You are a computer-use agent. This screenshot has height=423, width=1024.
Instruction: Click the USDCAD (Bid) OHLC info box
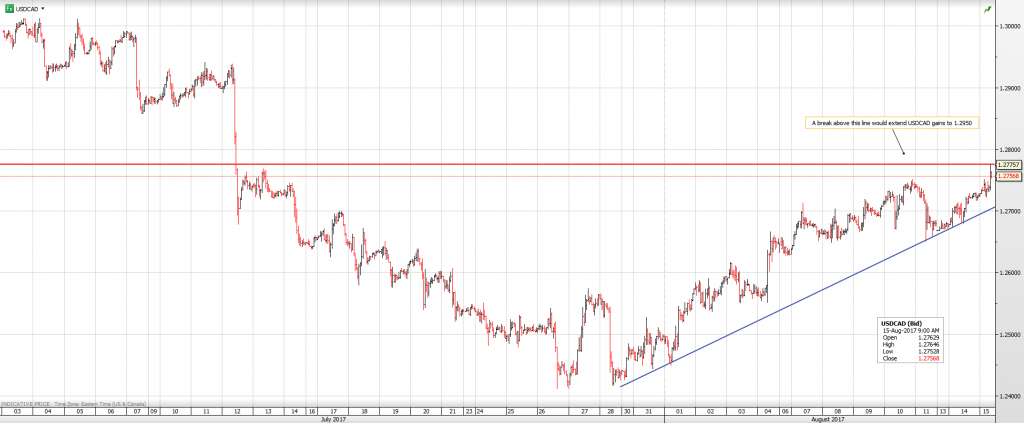912,340
